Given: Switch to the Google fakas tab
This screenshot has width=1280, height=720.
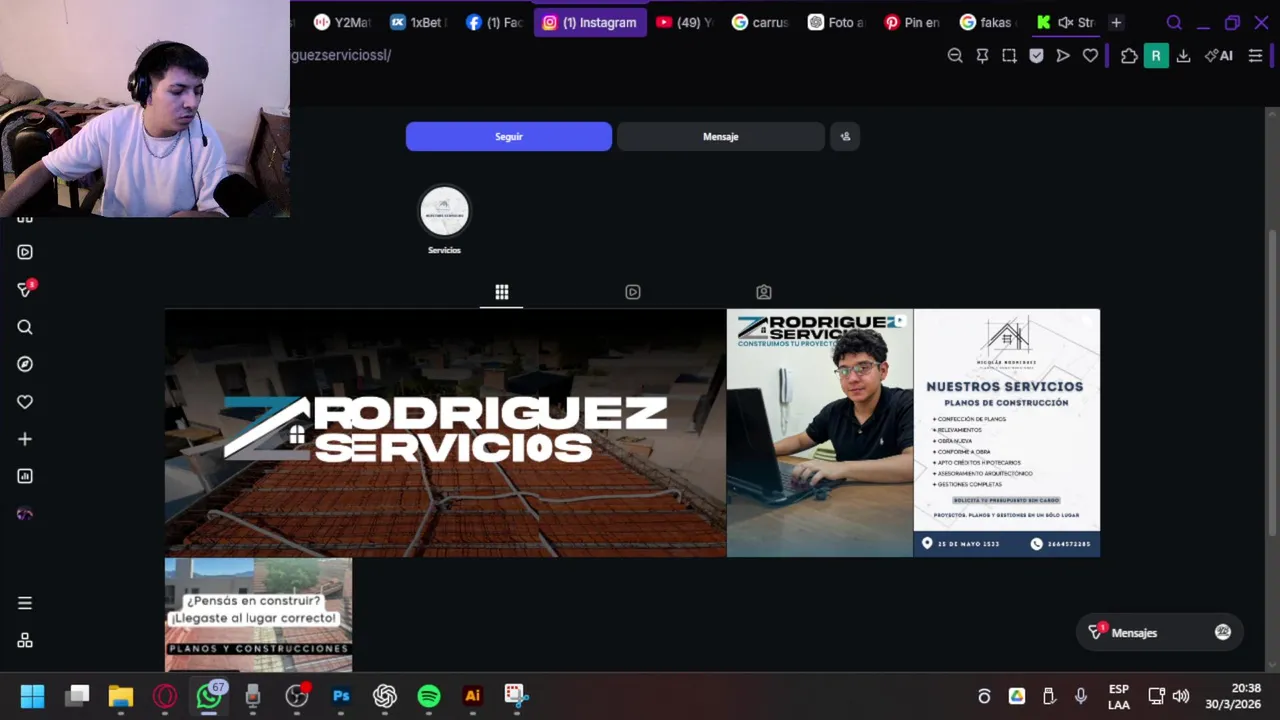Looking at the screenshot, I should click(x=988, y=22).
